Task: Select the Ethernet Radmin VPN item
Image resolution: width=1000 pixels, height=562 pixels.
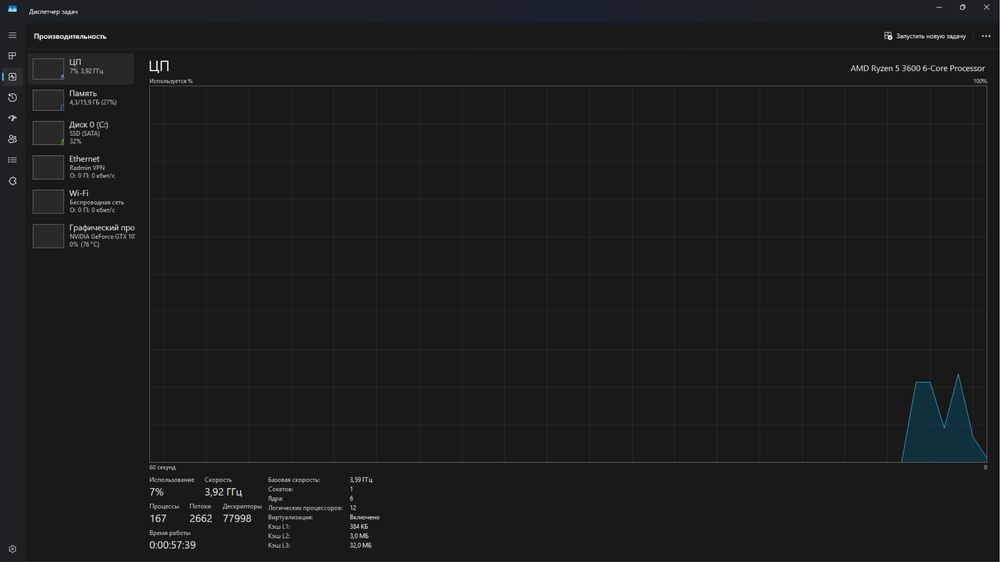Action: 80,167
